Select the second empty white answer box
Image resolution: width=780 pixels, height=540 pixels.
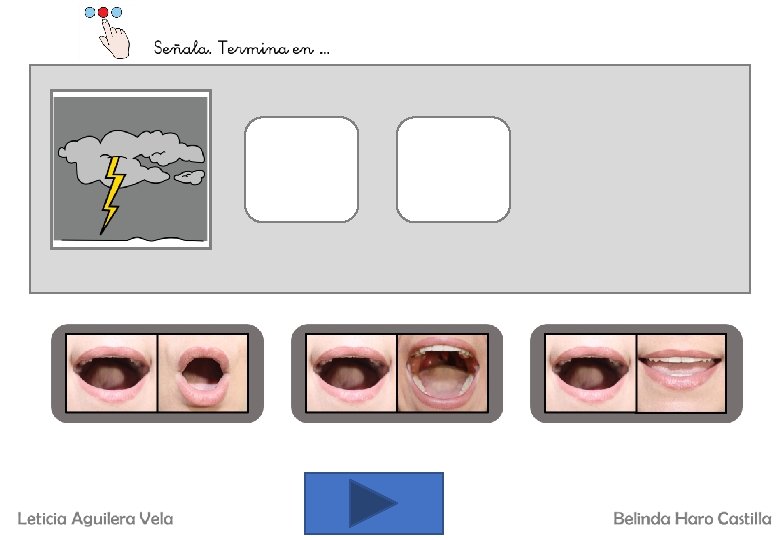[x=453, y=169]
